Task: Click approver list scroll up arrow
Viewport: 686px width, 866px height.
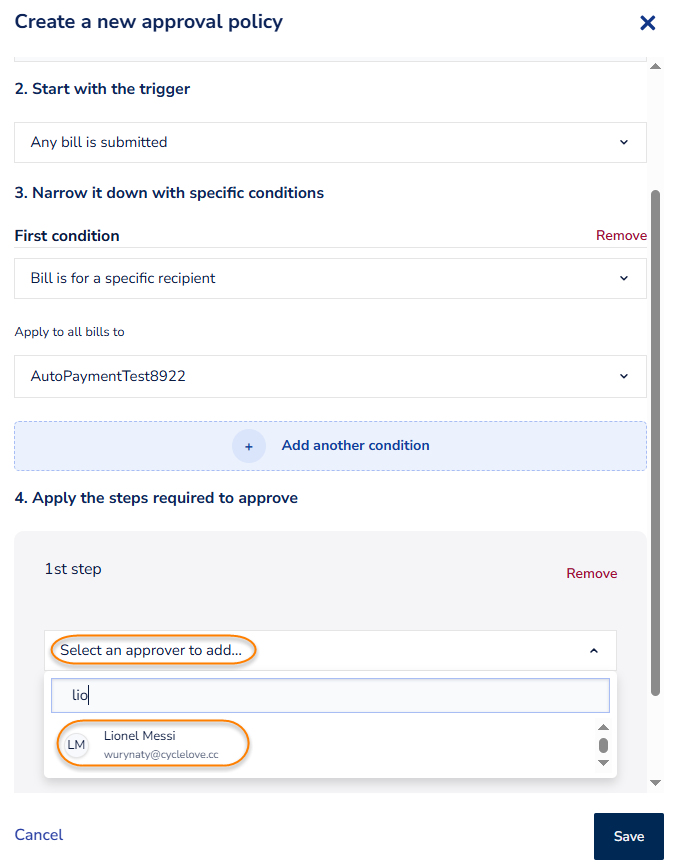Action: tap(603, 727)
